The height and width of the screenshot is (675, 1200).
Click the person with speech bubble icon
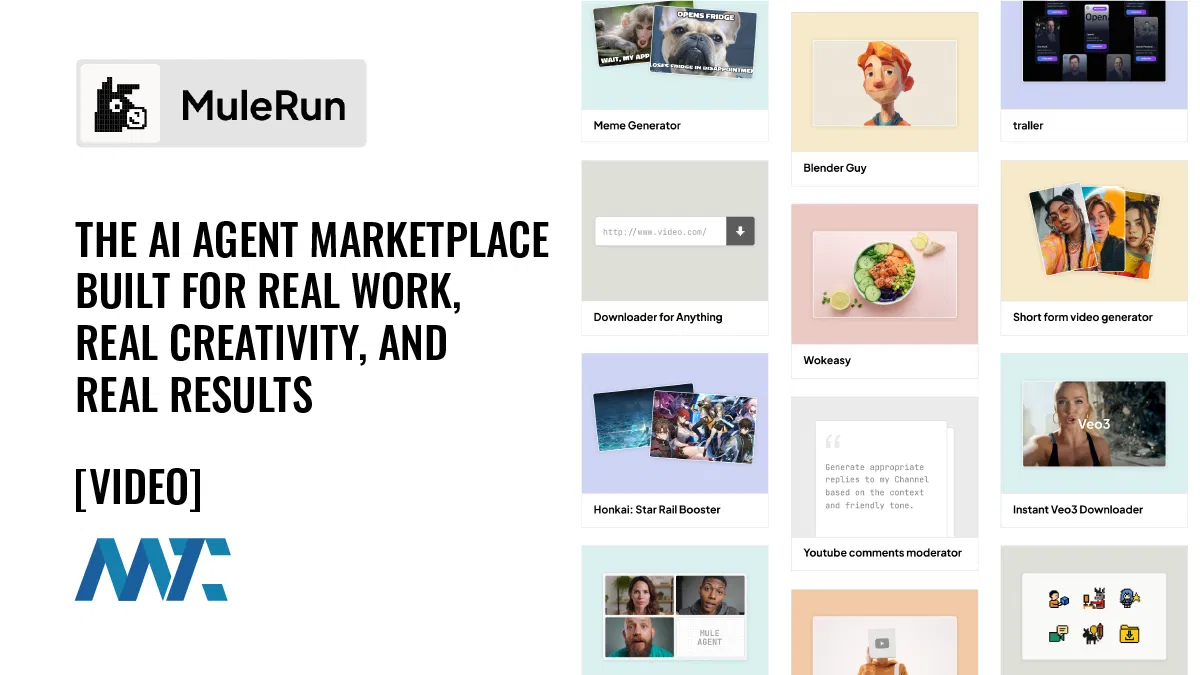click(x=1059, y=633)
